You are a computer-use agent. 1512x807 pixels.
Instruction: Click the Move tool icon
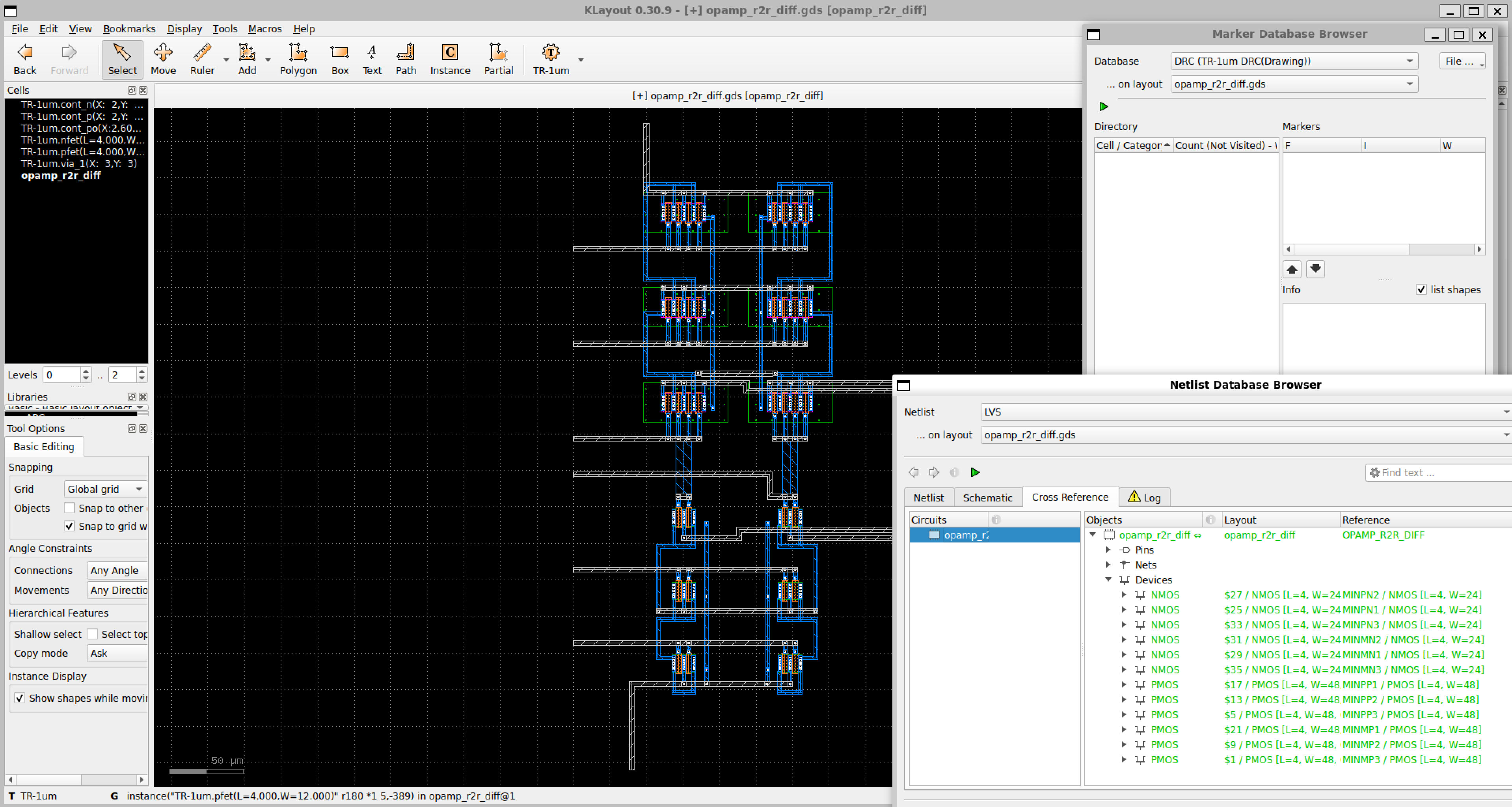pyautogui.click(x=163, y=59)
